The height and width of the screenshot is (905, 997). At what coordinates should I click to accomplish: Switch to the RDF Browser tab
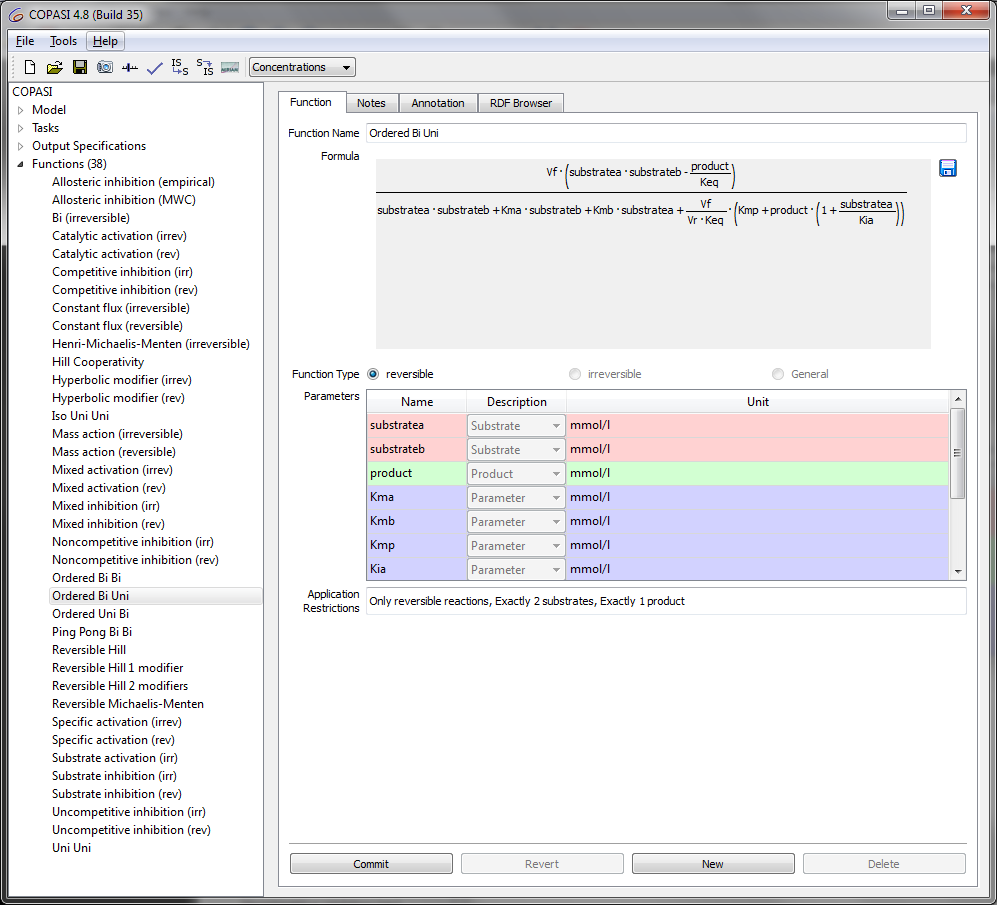coord(521,103)
